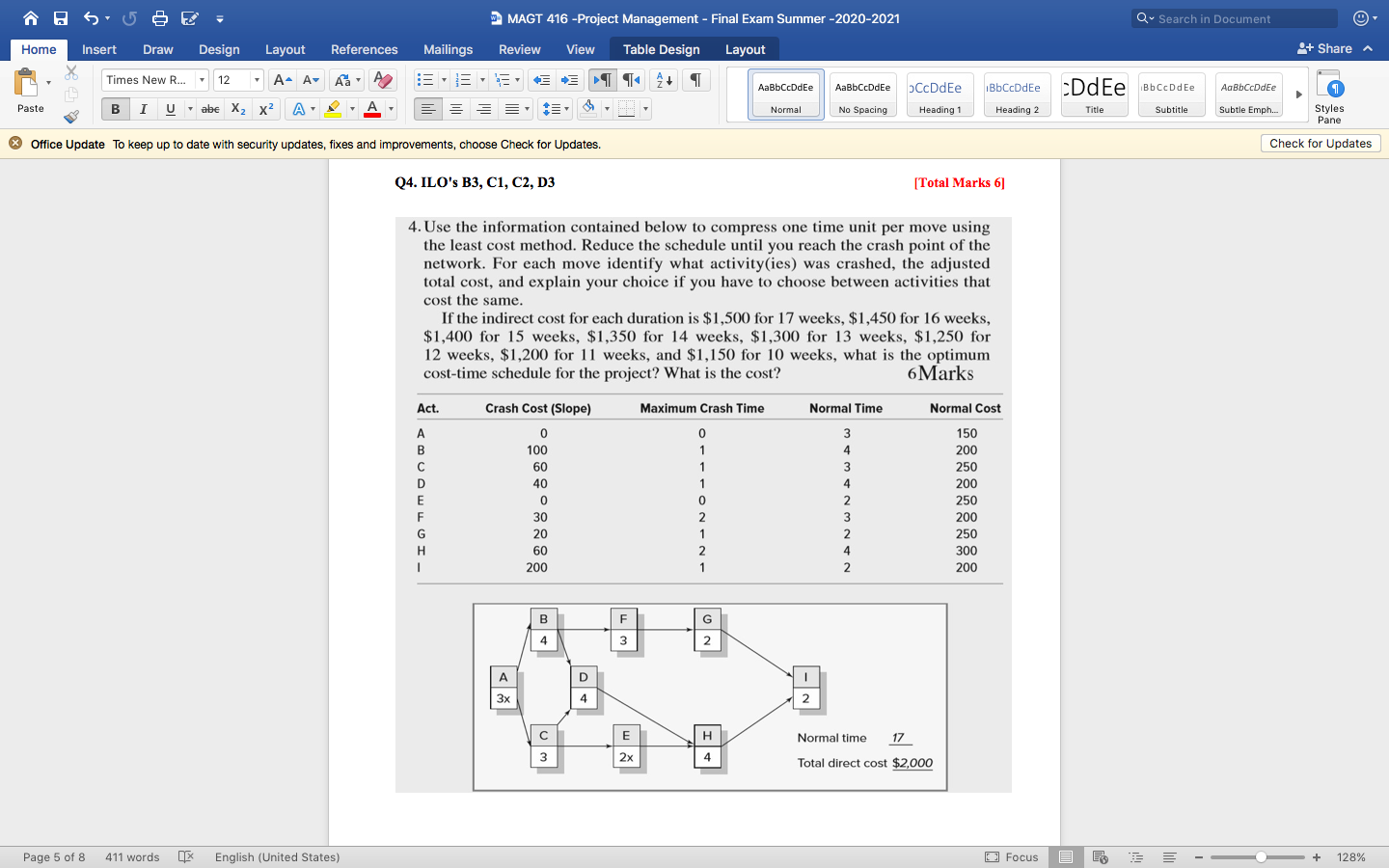Apply yellow text highlight
Viewport: 1389px width, 868px height.
pyautogui.click(x=333, y=108)
